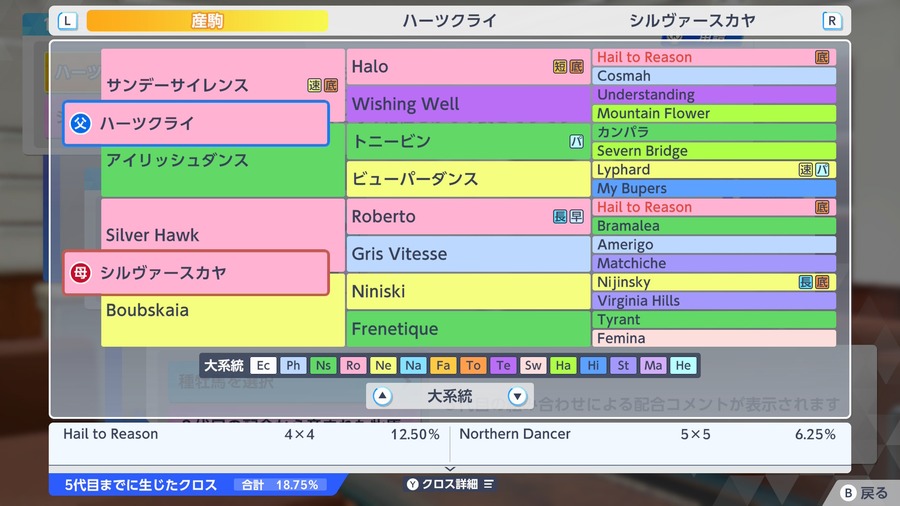
Task: Click the My Bupers ancestor row
Action: (714, 189)
